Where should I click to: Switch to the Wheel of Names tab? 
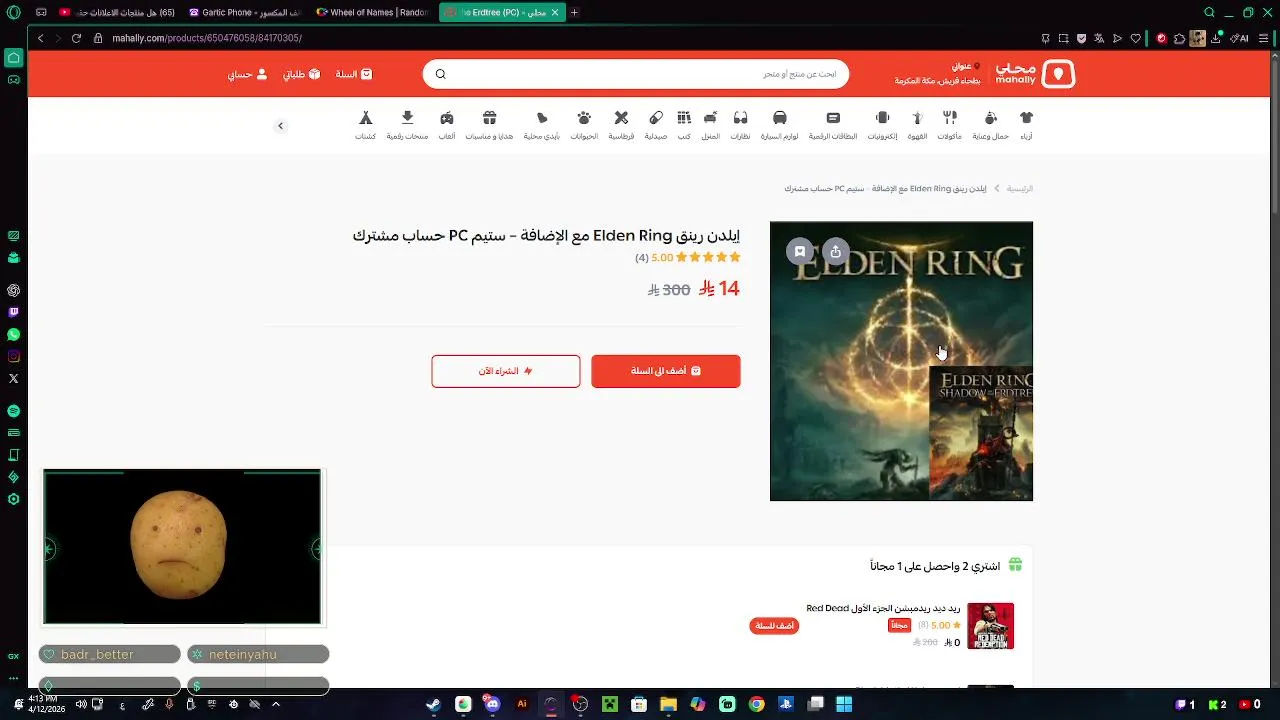point(373,12)
